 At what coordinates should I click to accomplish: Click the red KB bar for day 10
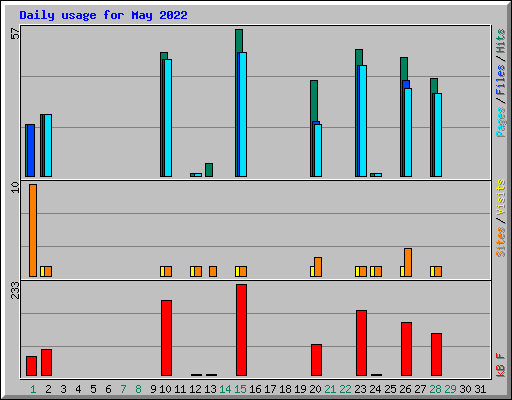click(x=166, y=338)
